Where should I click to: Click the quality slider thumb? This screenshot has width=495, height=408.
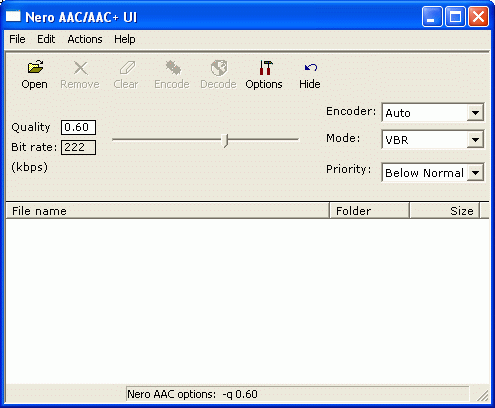point(226,140)
